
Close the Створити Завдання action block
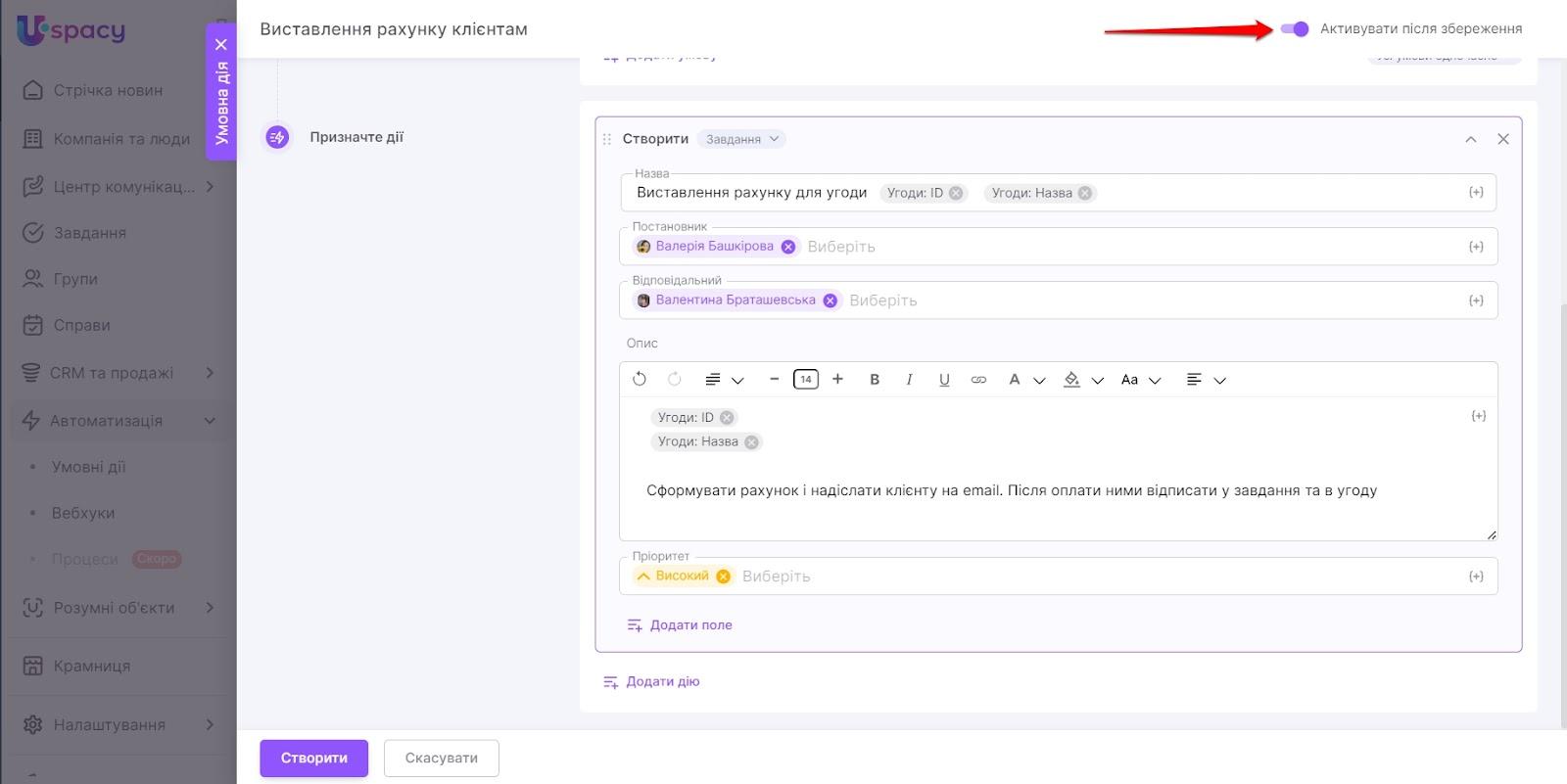[x=1502, y=139]
